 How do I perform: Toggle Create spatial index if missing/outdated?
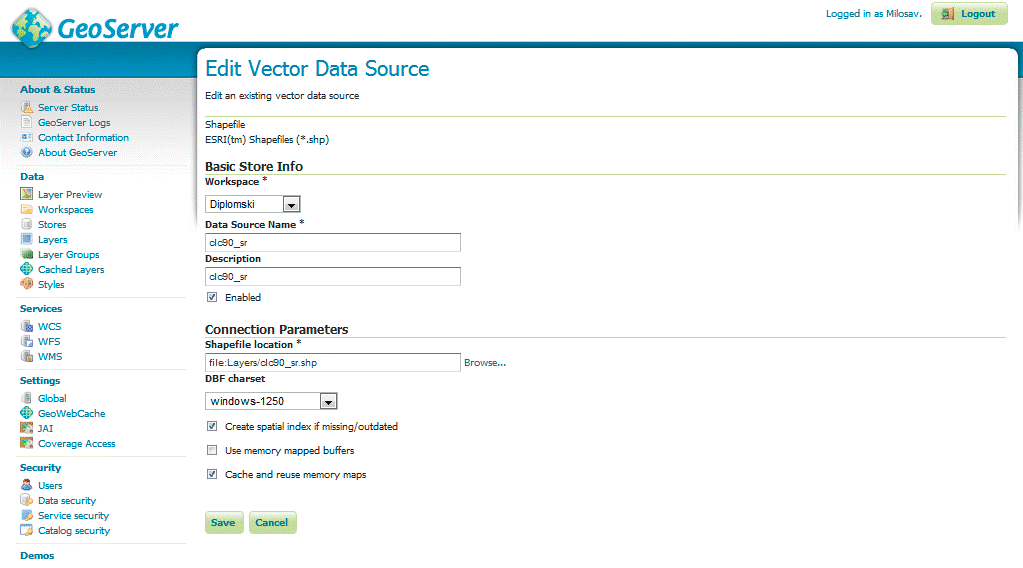tap(212, 426)
